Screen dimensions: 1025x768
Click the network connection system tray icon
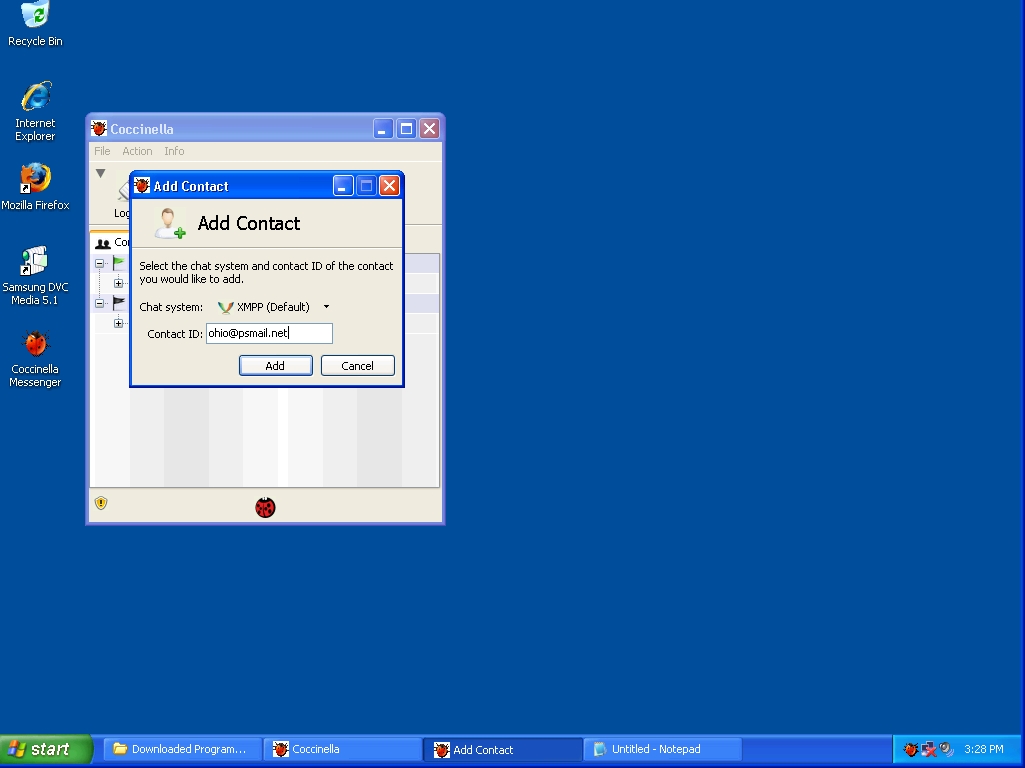pos(928,749)
